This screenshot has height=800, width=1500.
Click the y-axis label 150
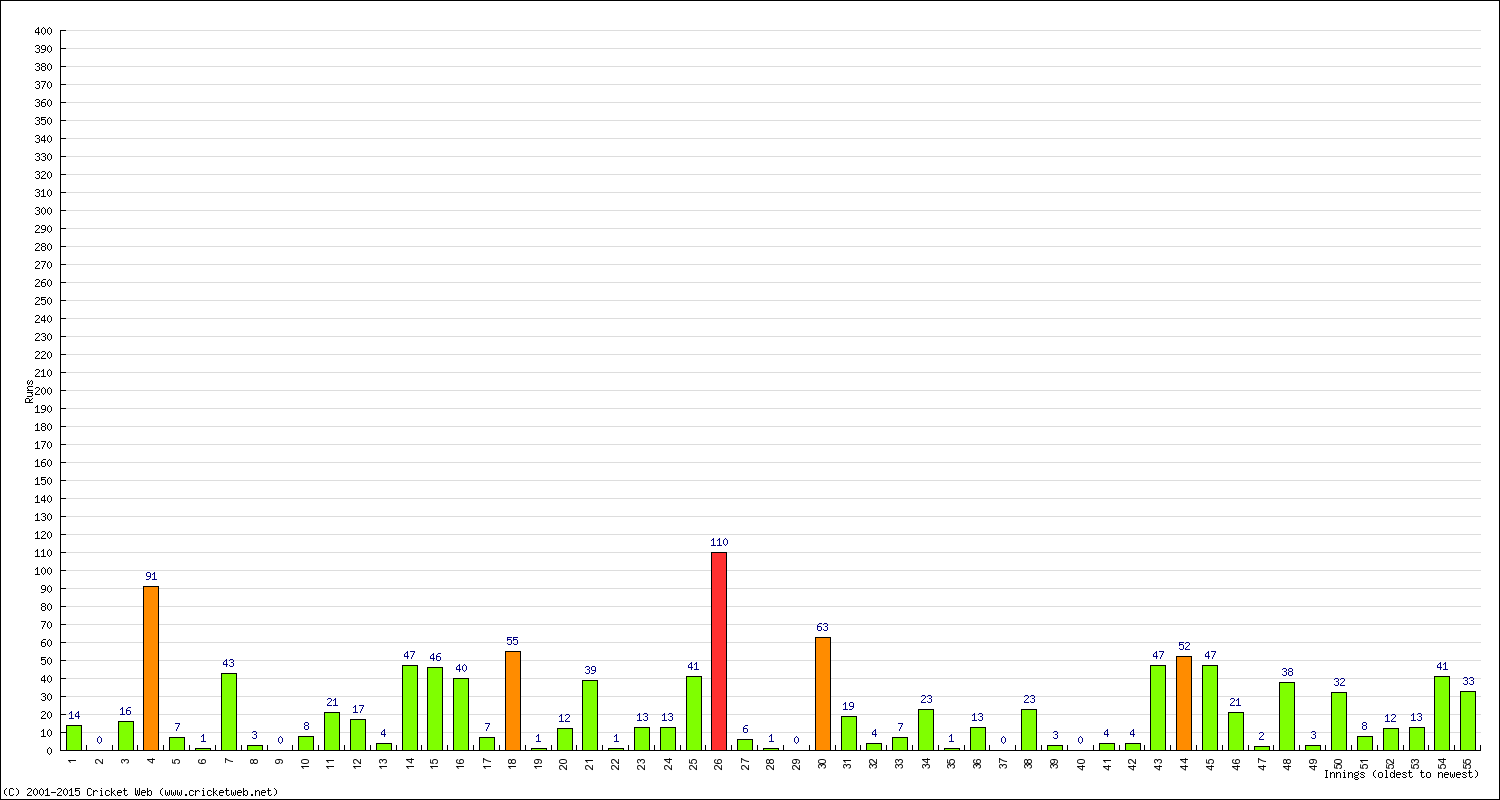click(42, 481)
